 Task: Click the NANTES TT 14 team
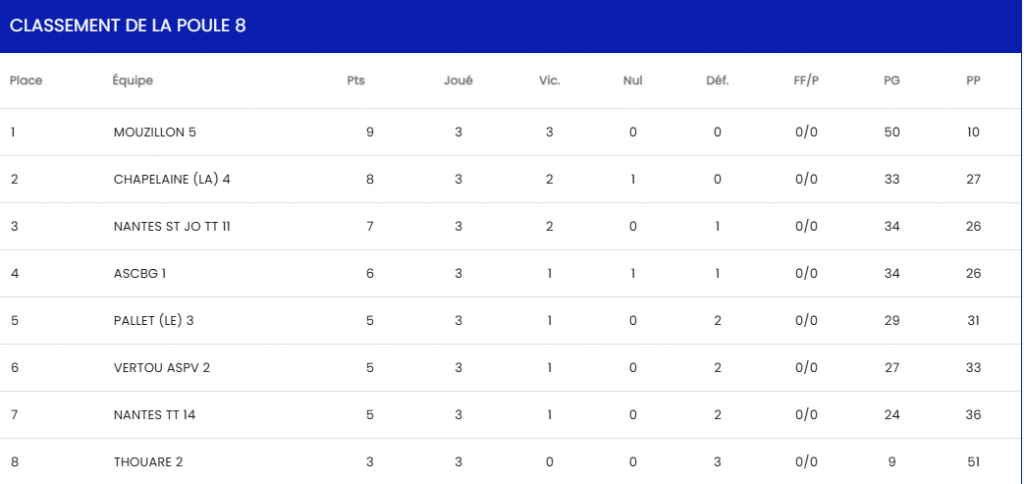point(155,414)
